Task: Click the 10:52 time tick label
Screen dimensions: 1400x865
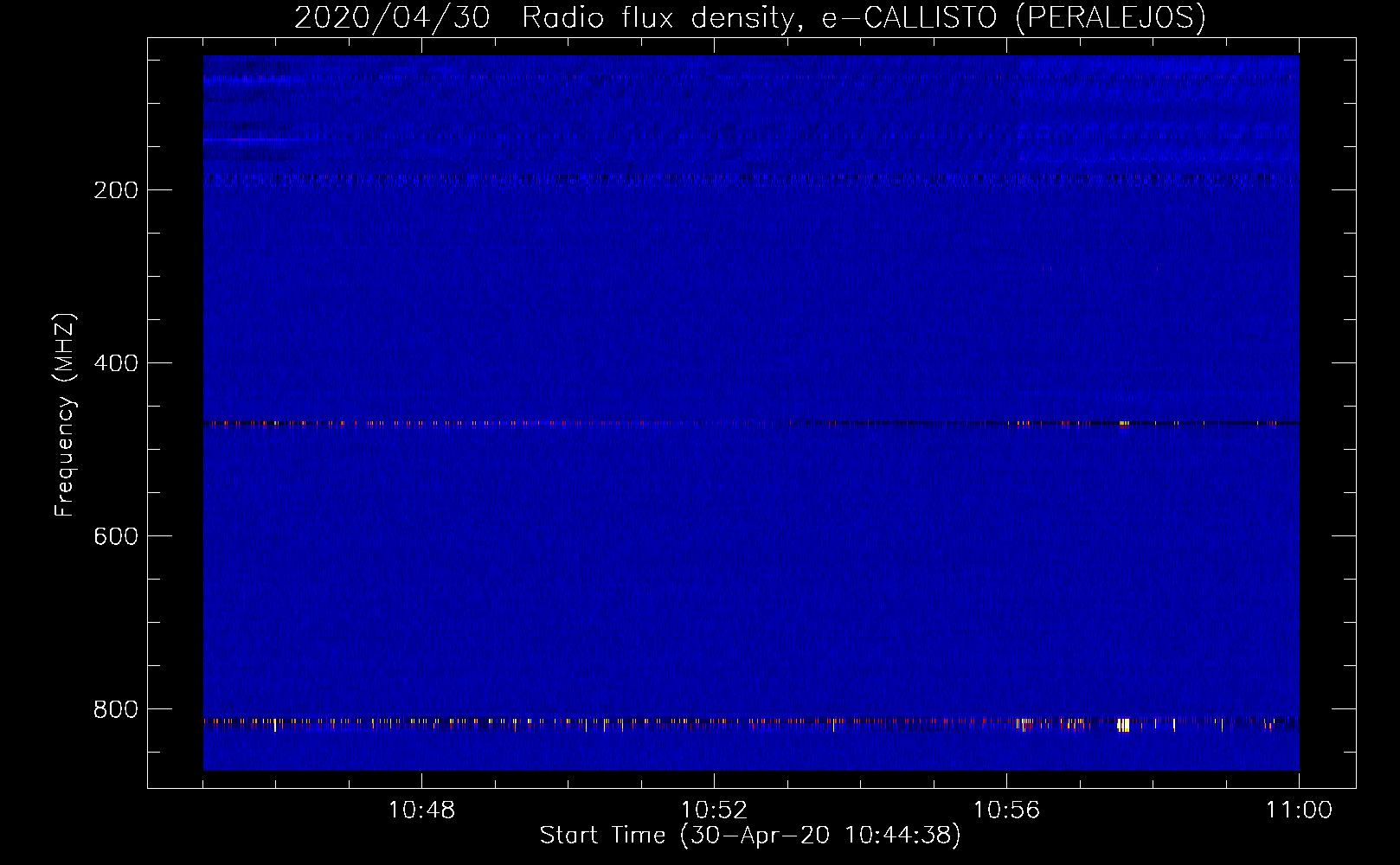Action: click(714, 811)
